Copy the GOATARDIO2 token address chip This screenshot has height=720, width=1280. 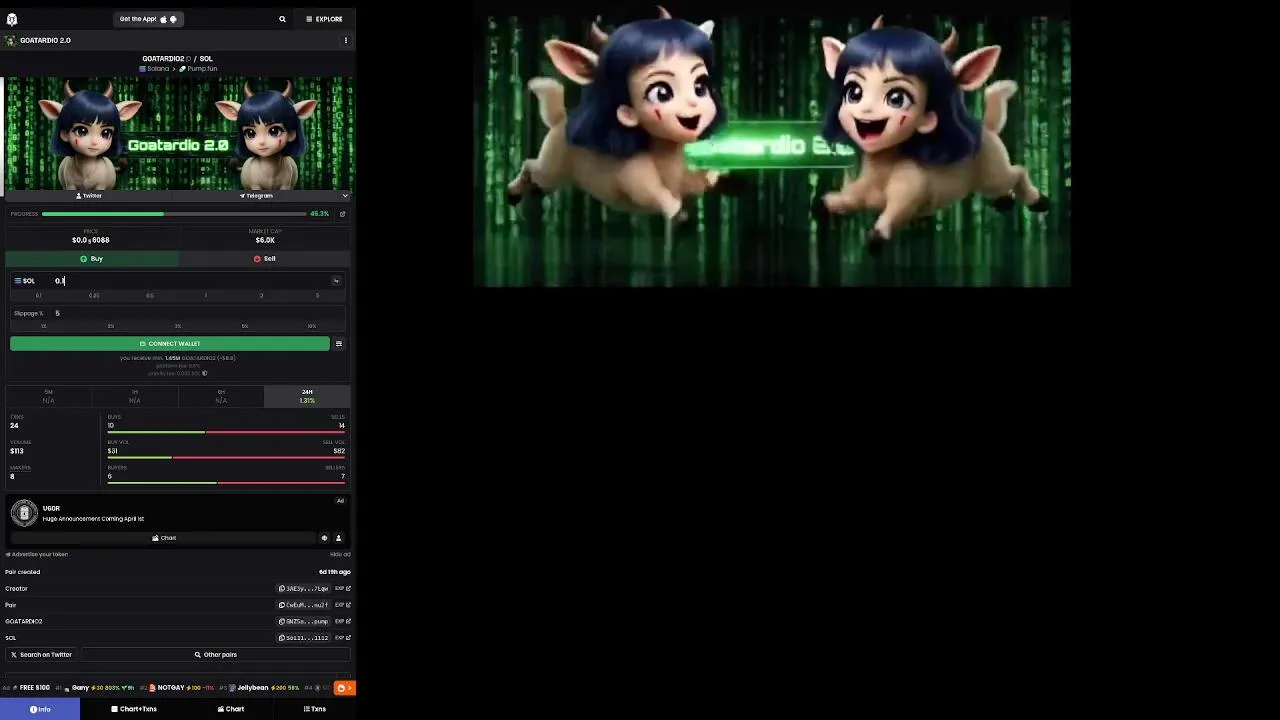303,622
